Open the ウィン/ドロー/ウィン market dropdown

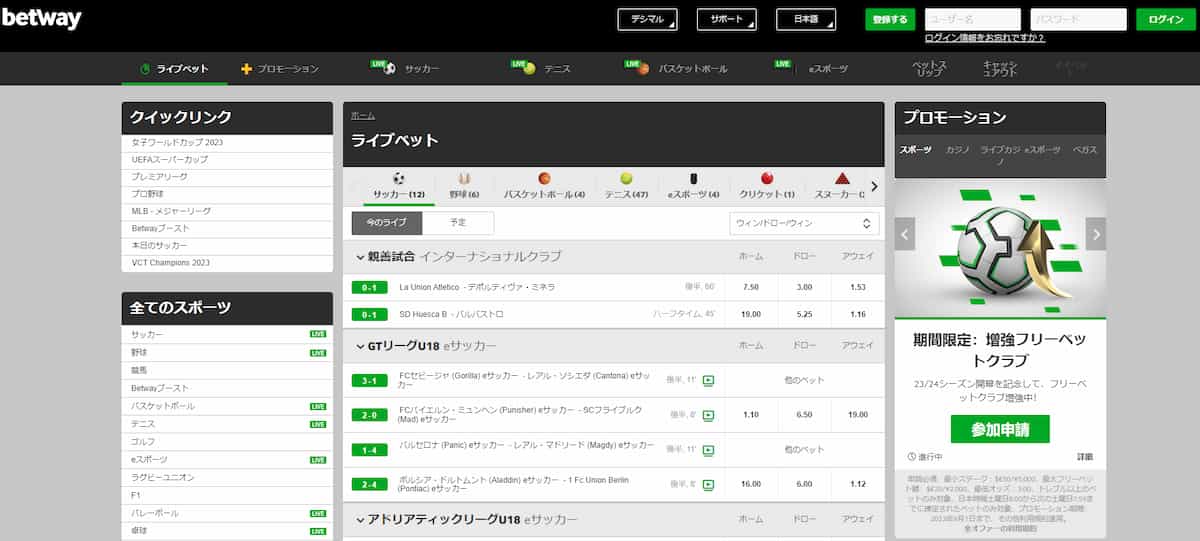click(x=805, y=223)
